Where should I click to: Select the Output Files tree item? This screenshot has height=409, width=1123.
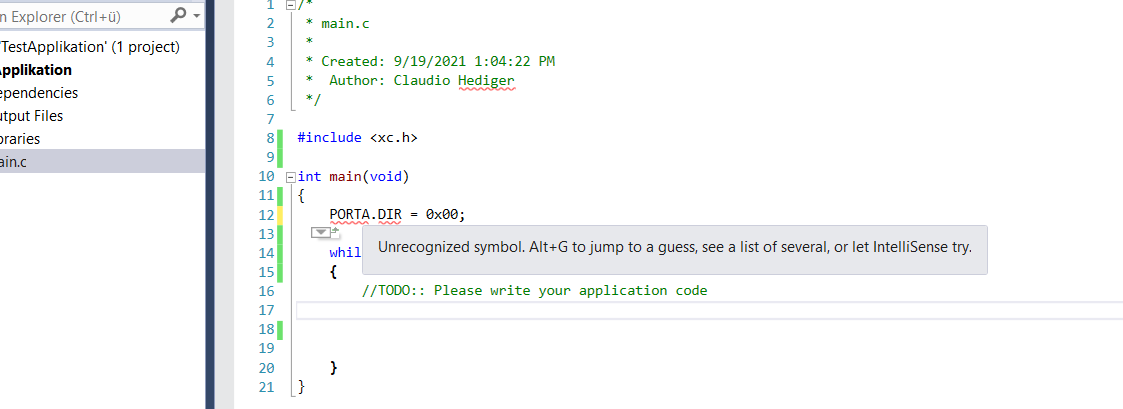(x=32, y=116)
